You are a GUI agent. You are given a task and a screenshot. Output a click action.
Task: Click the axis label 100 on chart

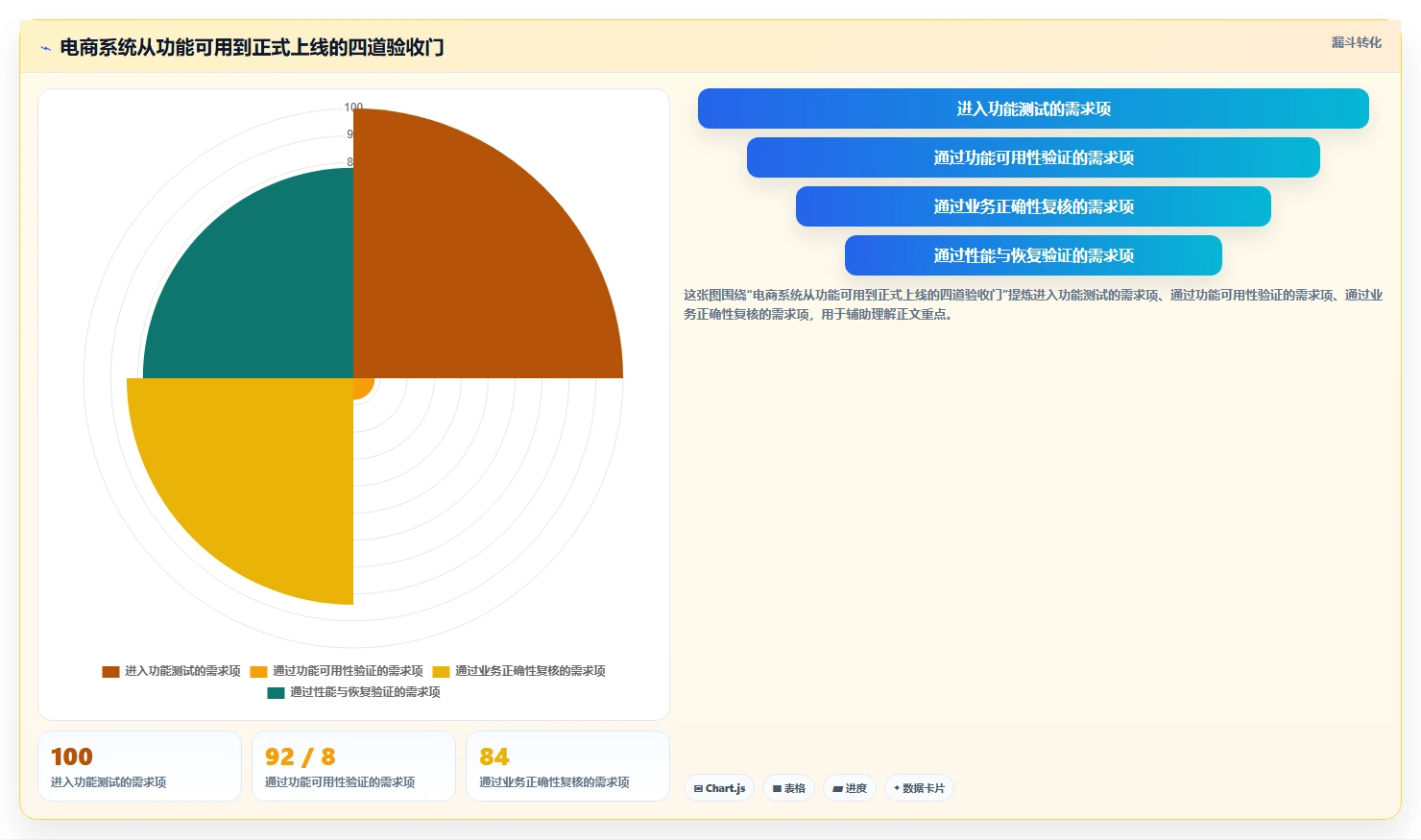(353, 108)
